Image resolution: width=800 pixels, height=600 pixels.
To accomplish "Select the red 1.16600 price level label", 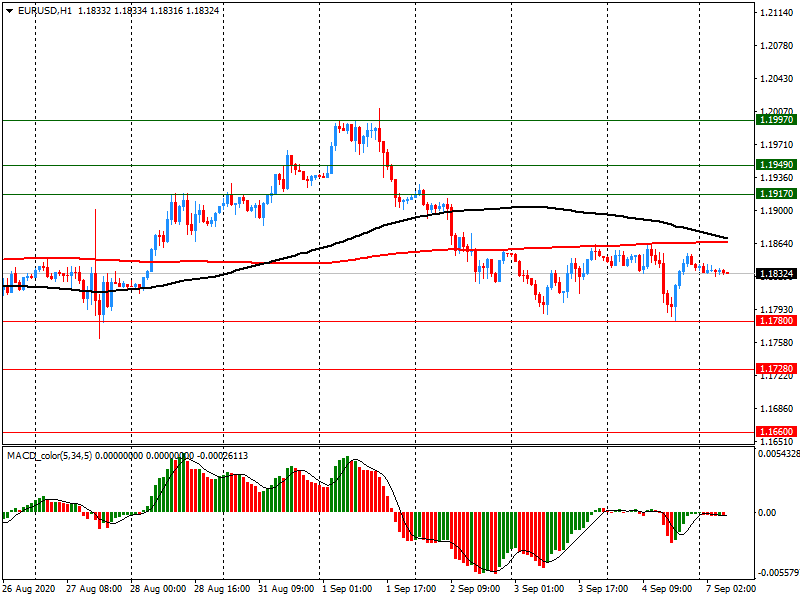I will (776, 433).
